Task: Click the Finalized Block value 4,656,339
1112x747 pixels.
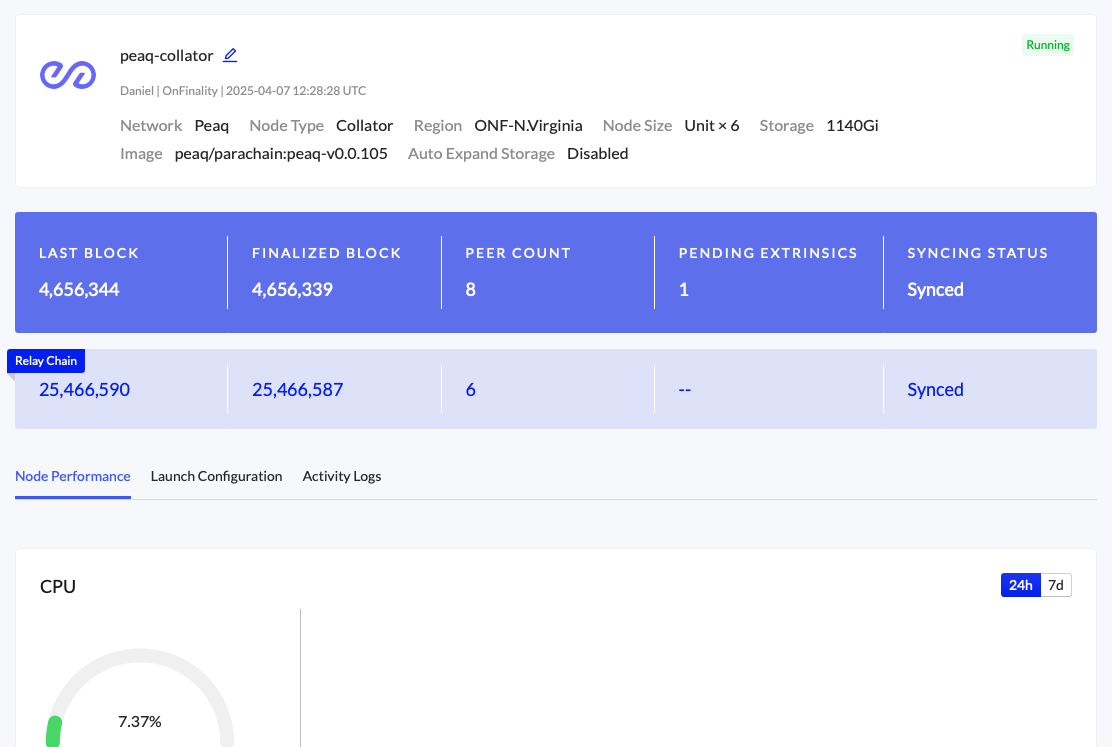Action: click(x=292, y=290)
